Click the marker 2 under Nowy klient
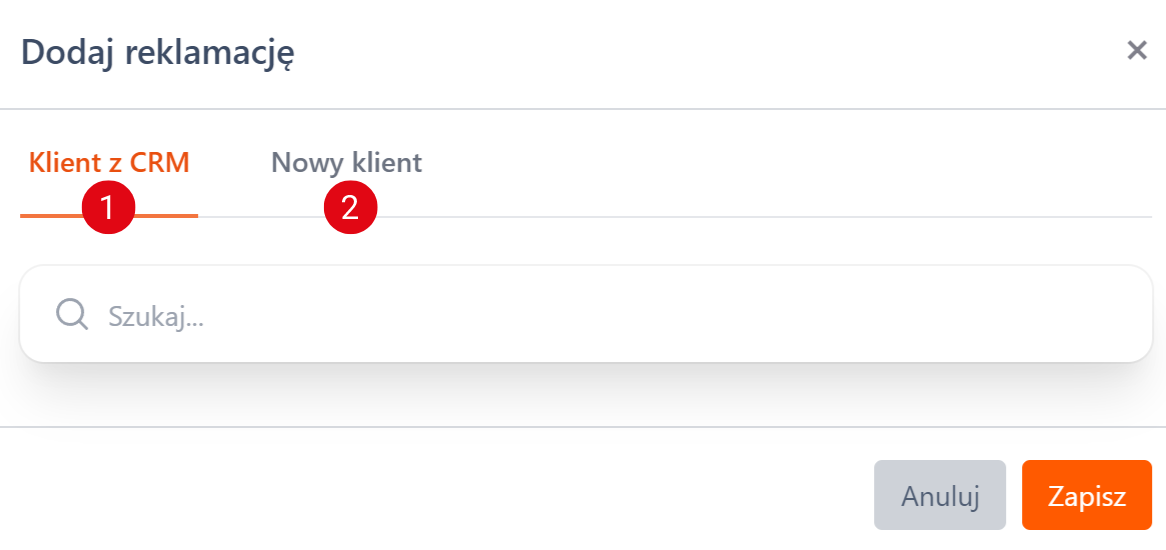 click(x=349, y=208)
